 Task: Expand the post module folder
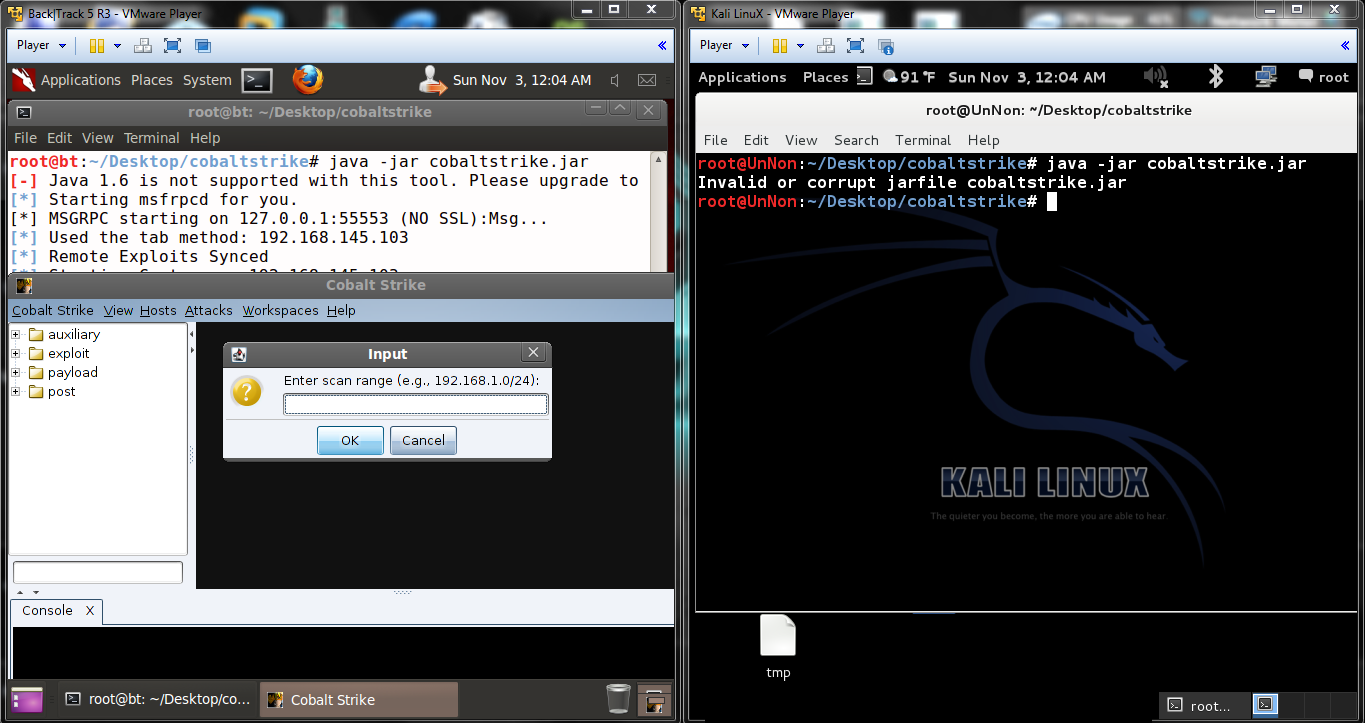click(16, 391)
